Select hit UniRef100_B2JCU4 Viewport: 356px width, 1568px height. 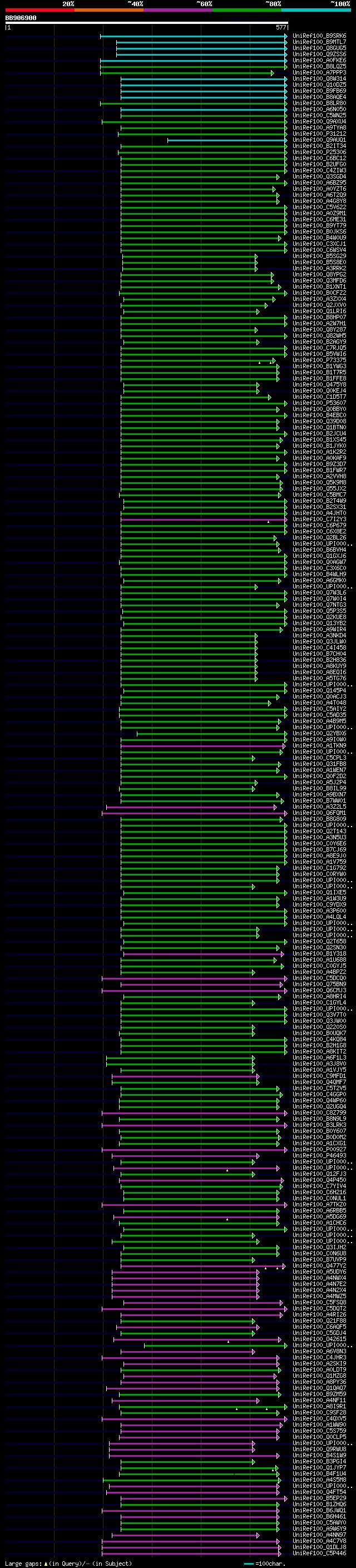pos(319,433)
